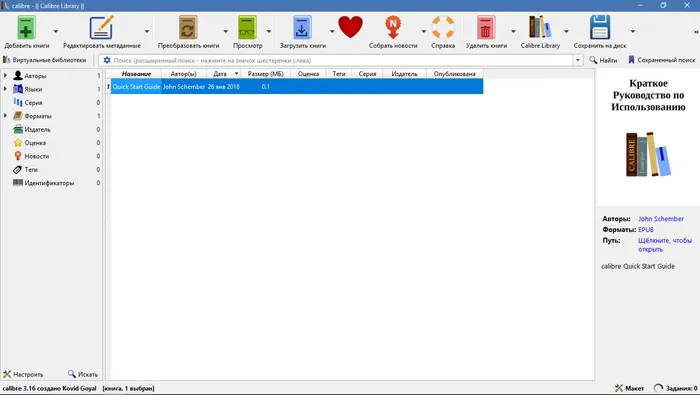Click Задания: 0 jobs indicator
The image size is (700, 395).
(675, 388)
